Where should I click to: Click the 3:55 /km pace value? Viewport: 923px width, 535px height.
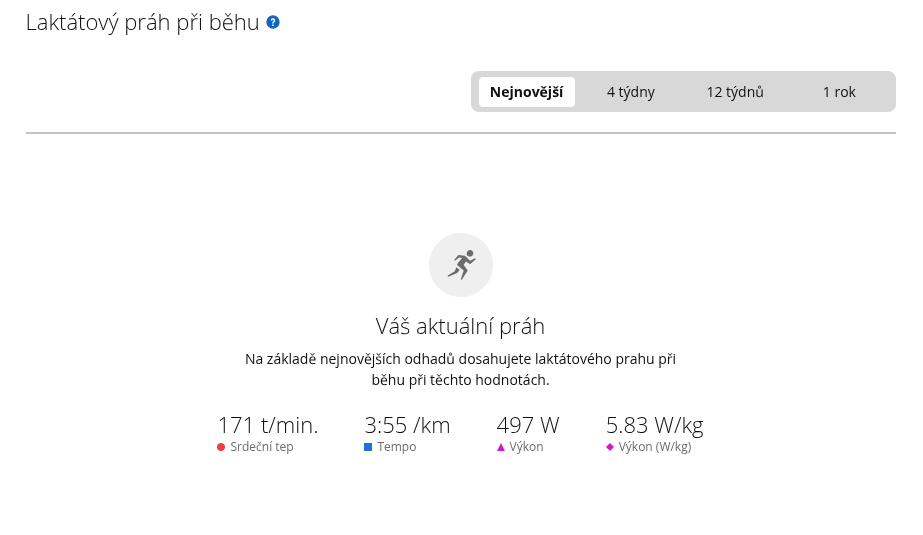click(407, 425)
